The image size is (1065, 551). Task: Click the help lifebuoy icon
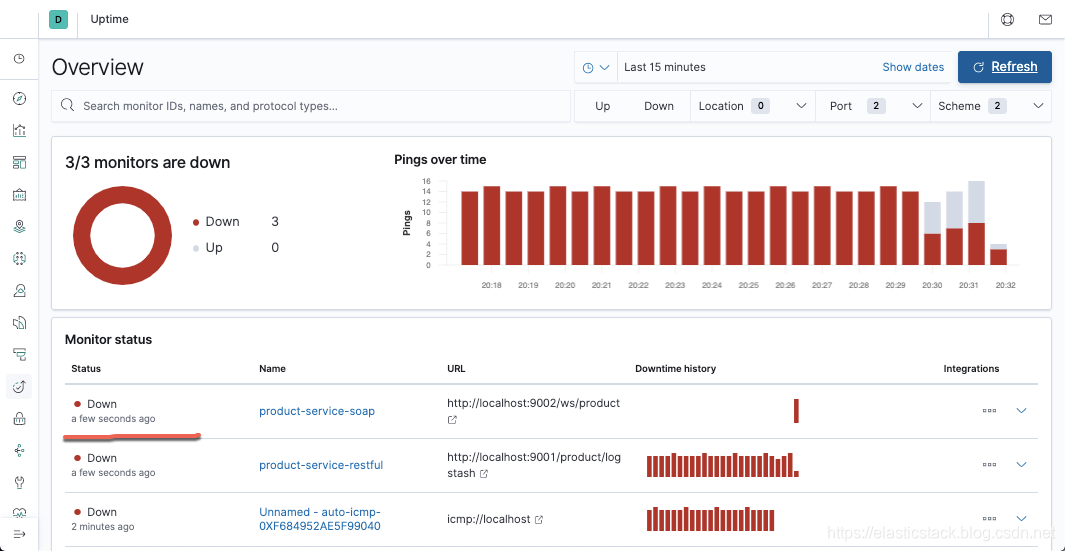(x=1007, y=20)
